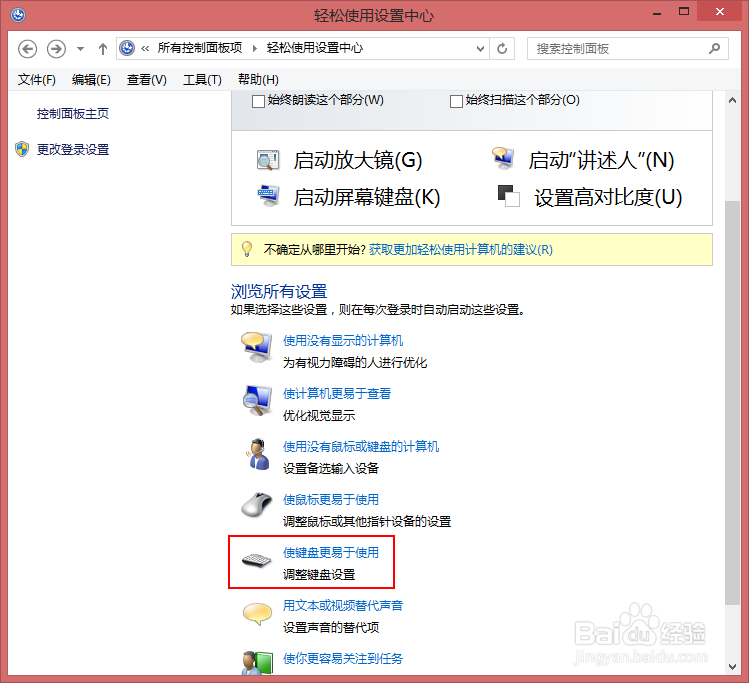The height and width of the screenshot is (683, 749).
Task: Click the window title bar app icon
Action: tap(18, 15)
